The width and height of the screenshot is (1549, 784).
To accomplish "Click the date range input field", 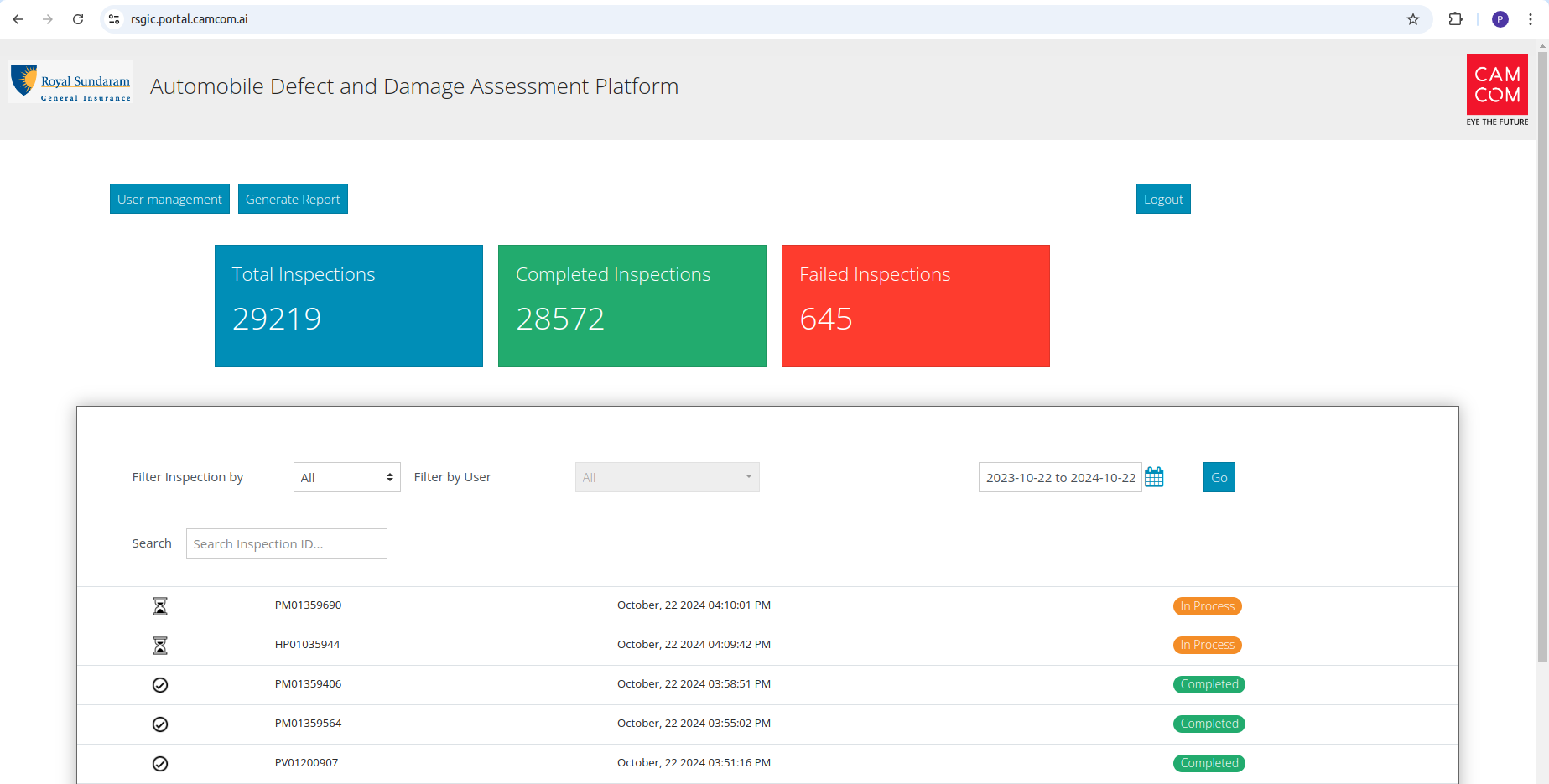I will coord(1060,477).
